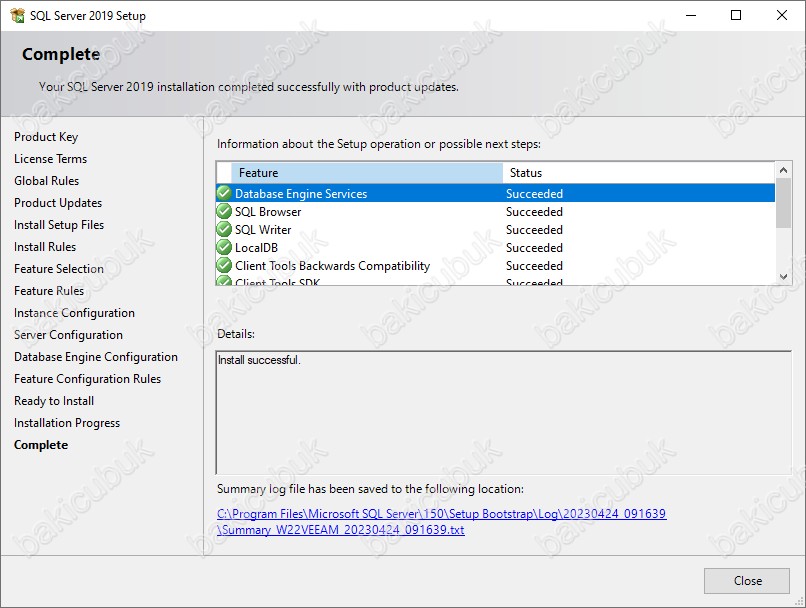
Task: Click the green check icon beside SQL Browser
Action: [224, 211]
